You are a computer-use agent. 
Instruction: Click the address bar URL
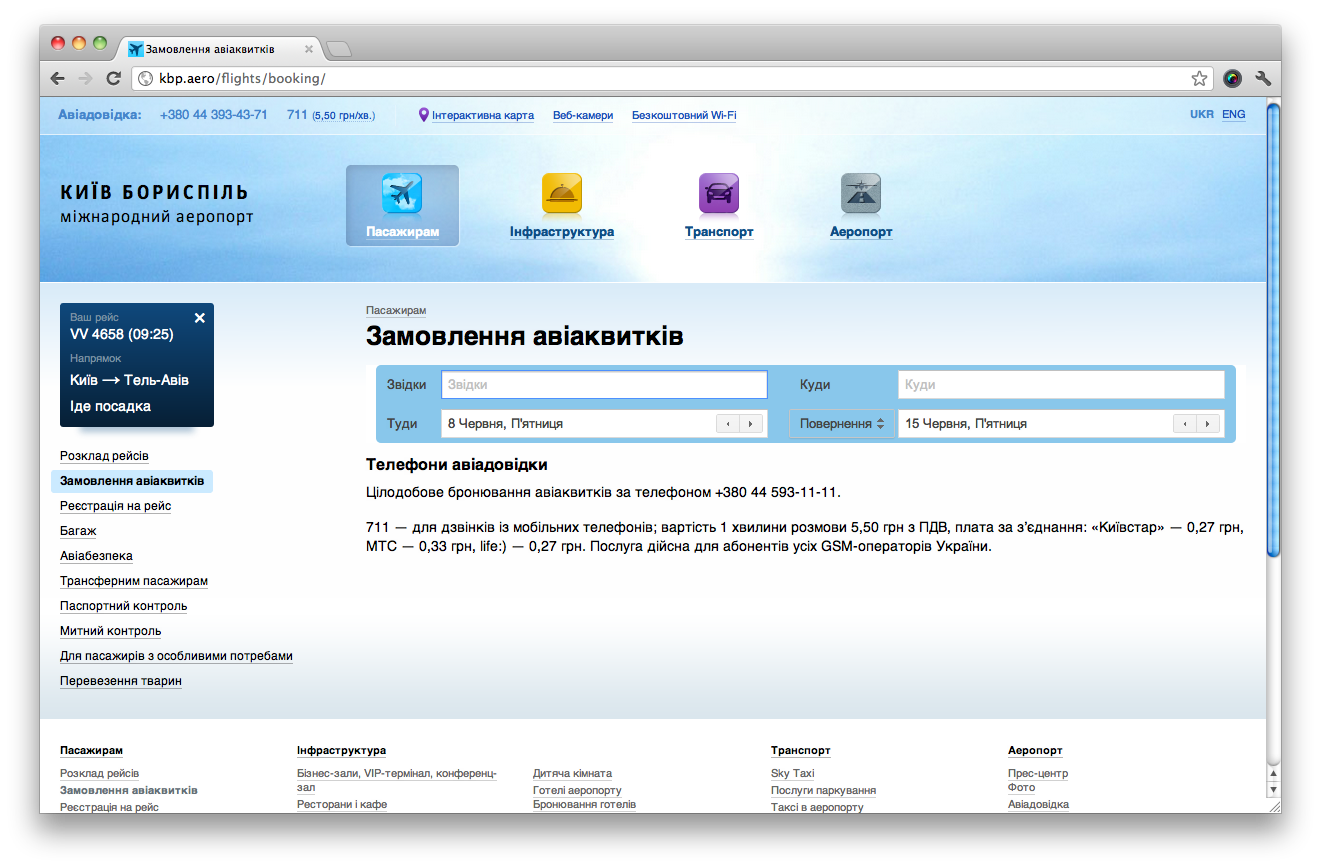coord(242,78)
